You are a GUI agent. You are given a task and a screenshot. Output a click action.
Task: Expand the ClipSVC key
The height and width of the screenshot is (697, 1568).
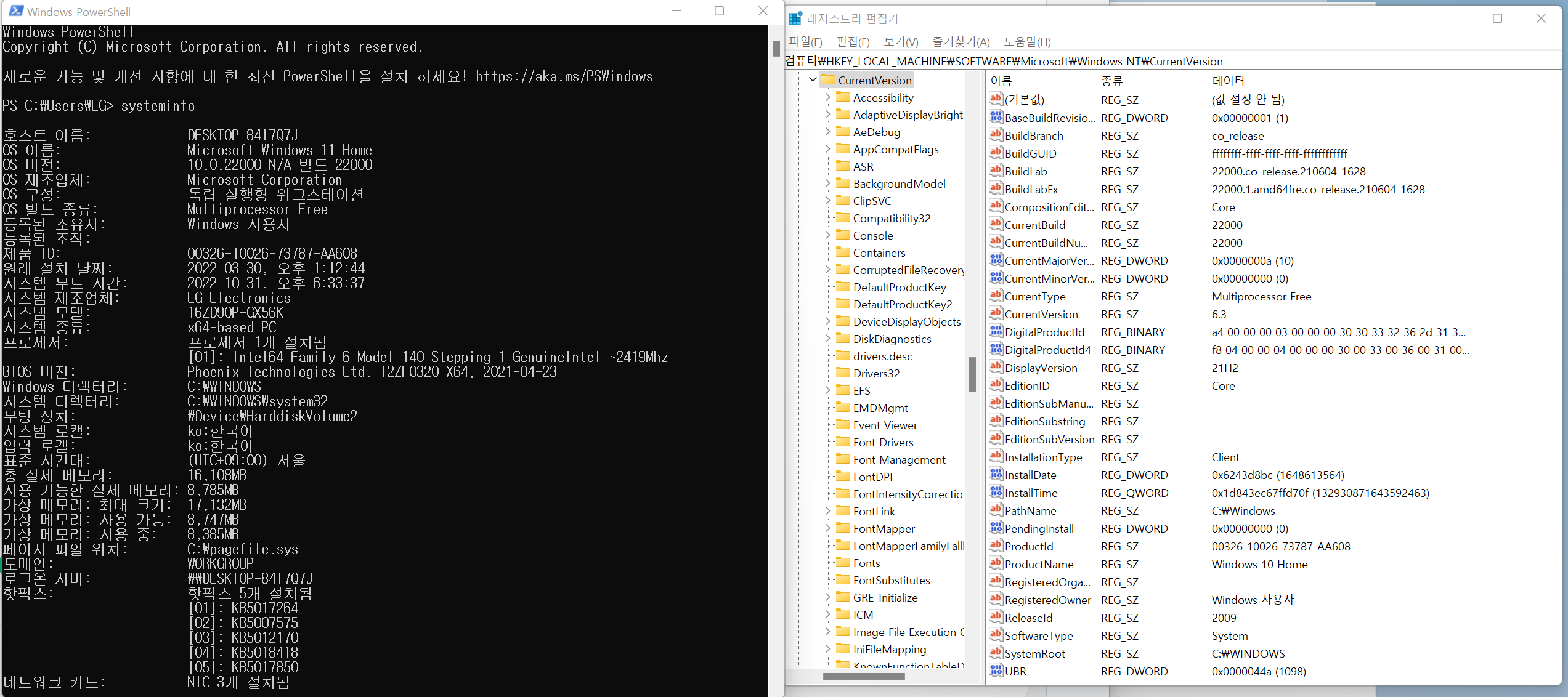pos(827,201)
